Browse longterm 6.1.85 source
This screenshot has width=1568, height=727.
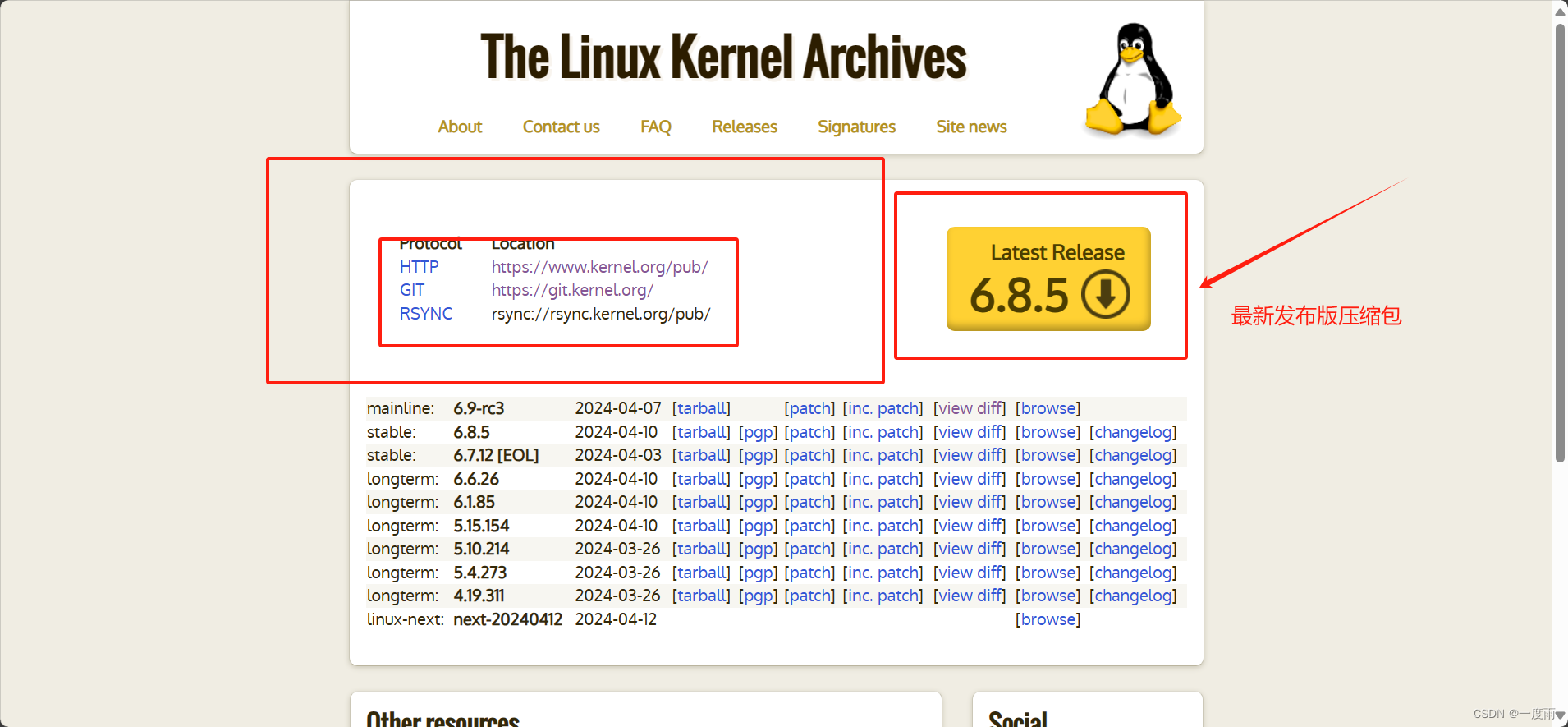click(1048, 502)
